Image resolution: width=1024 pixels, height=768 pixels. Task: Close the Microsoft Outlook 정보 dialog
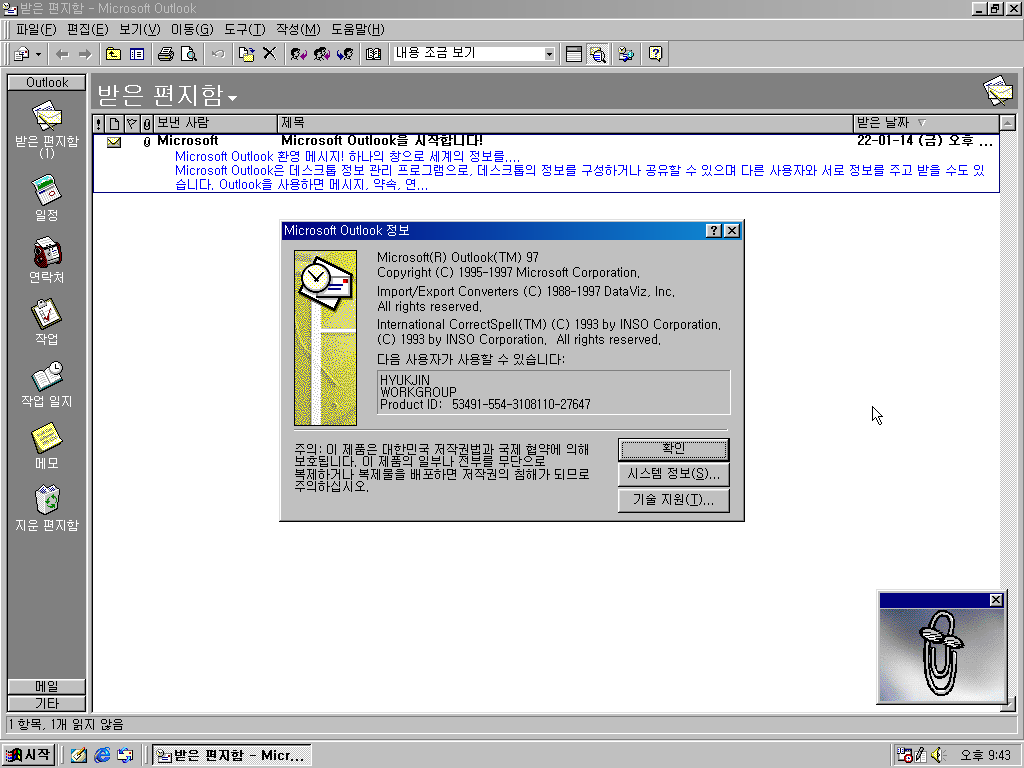[732, 231]
